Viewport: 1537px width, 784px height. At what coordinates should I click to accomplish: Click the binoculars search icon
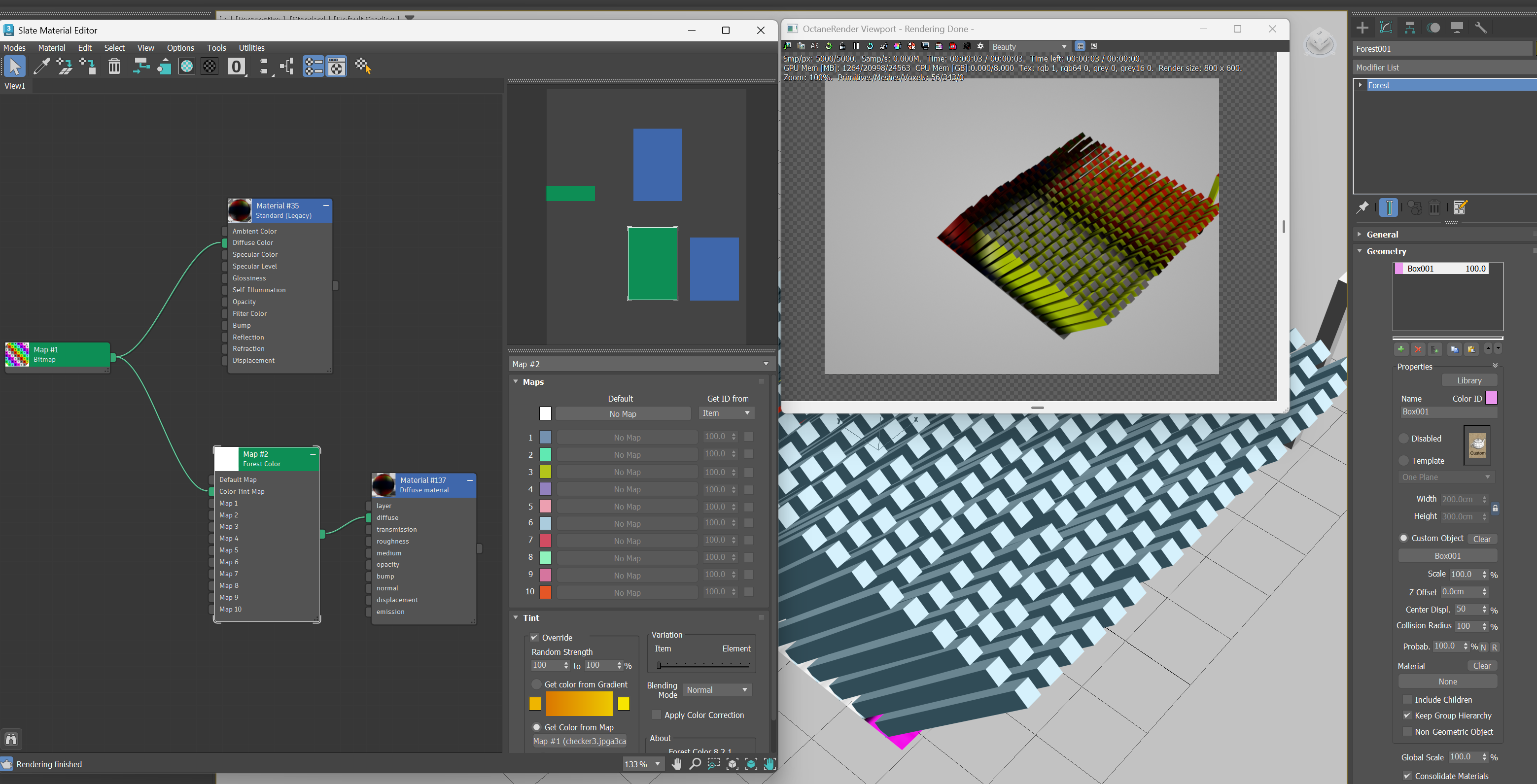pyautogui.click(x=11, y=739)
